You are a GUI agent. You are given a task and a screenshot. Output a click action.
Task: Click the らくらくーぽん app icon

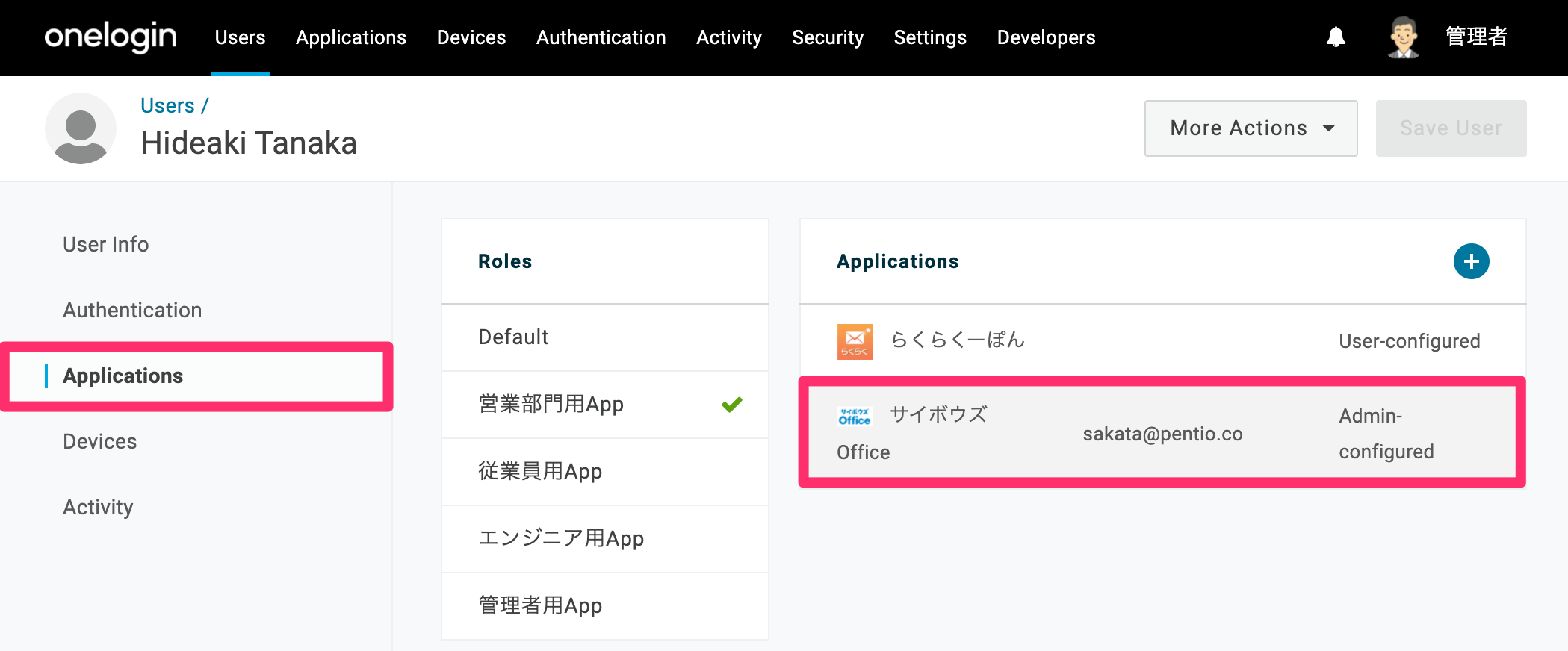pyautogui.click(x=855, y=341)
